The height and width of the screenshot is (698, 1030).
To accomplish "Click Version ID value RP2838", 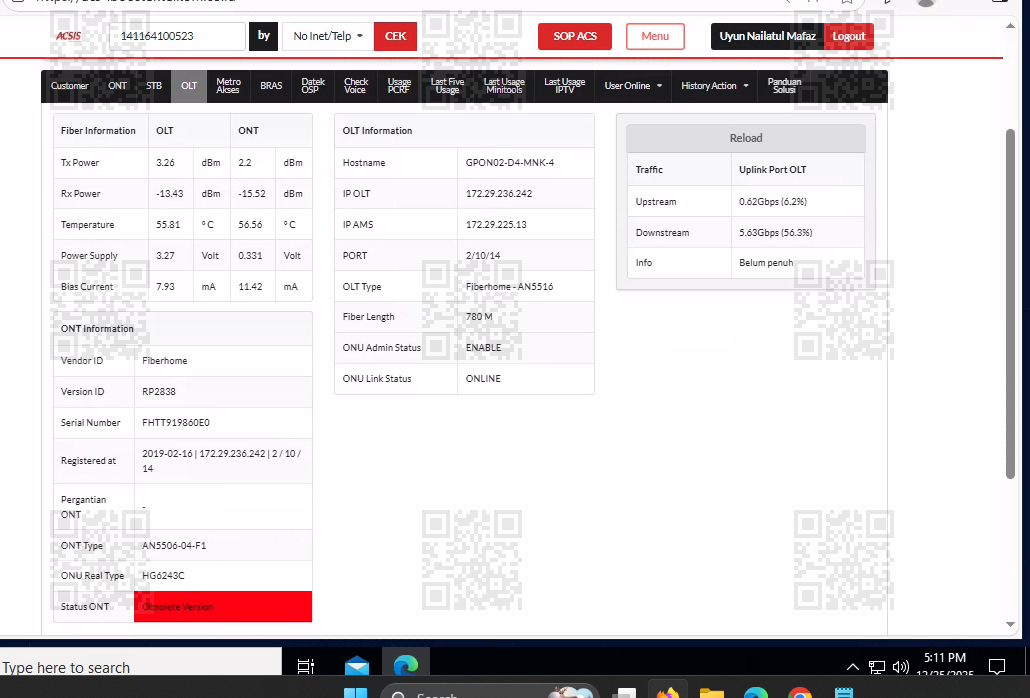I will click(159, 392).
